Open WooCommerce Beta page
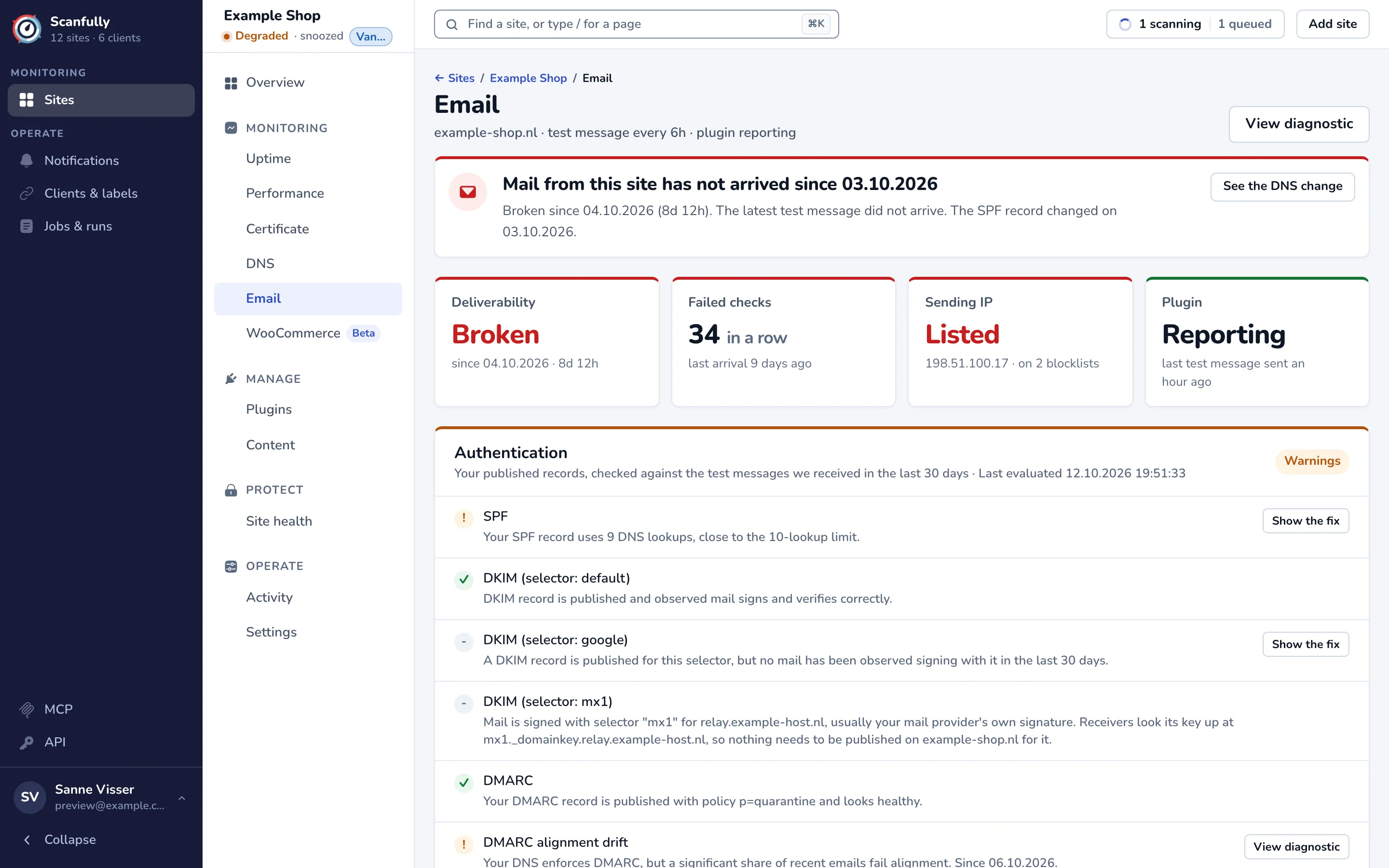Screen dimensions: 1389x868 (308, 333)
